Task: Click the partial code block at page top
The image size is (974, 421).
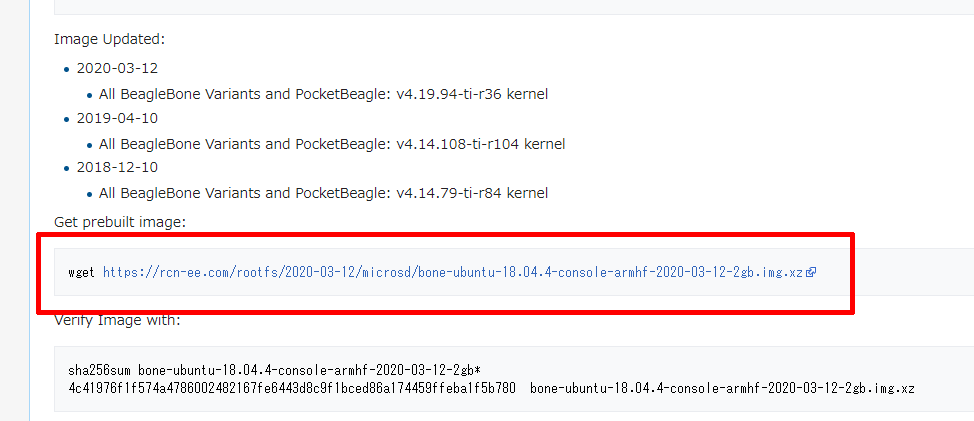Action: coord(514,7)
